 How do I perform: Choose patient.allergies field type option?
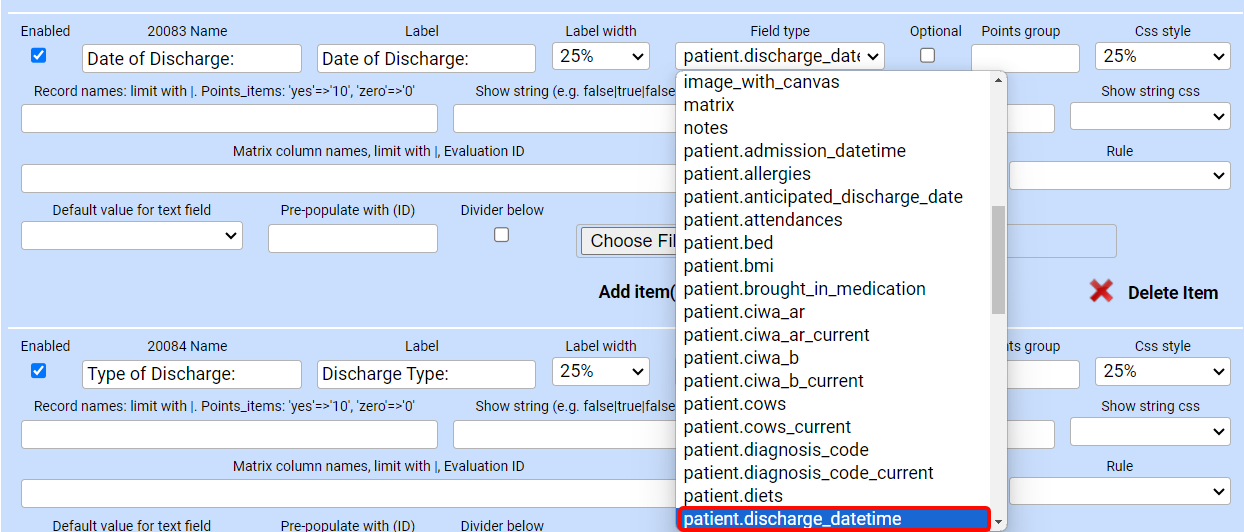coord(747,174)
